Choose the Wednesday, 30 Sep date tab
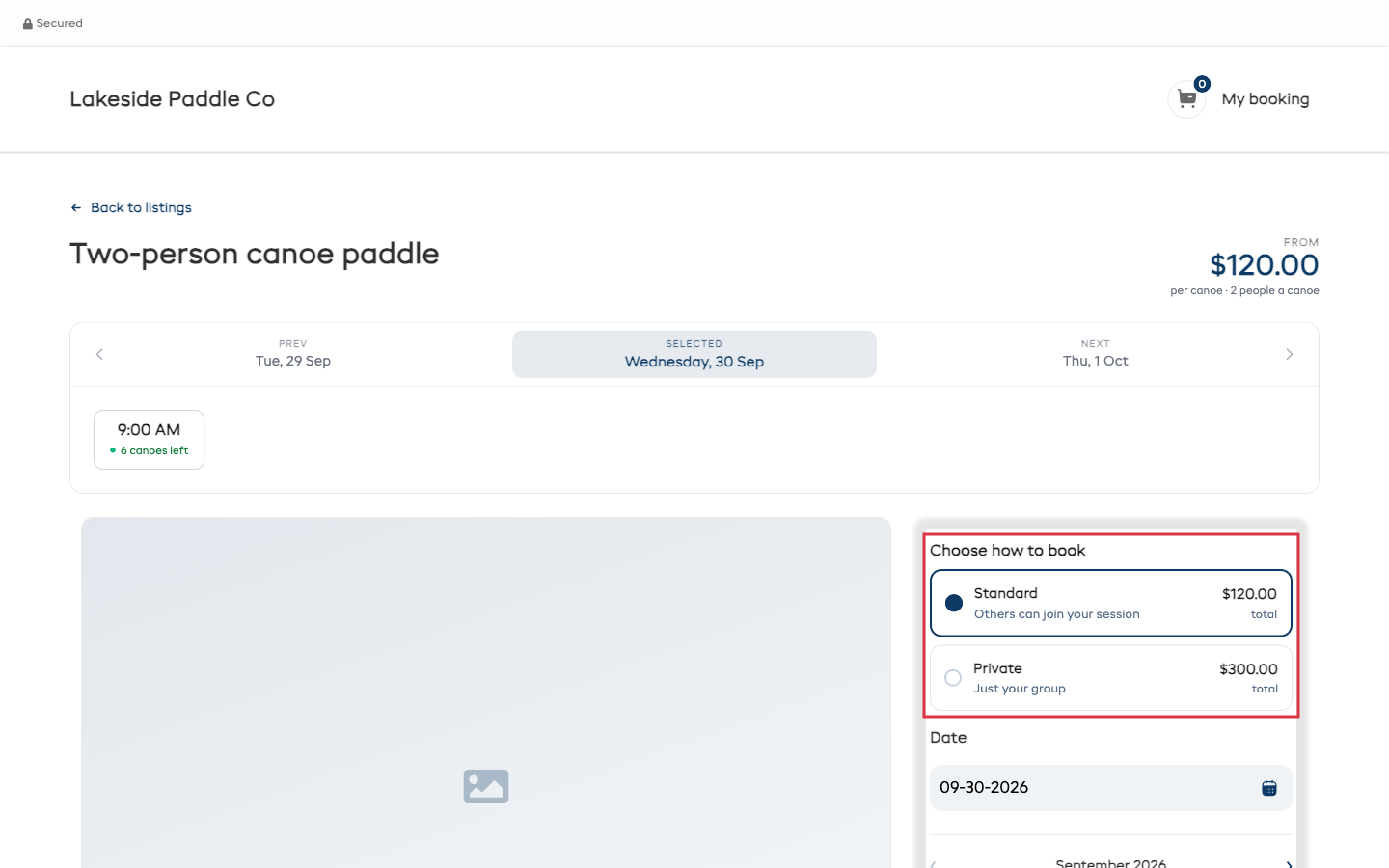Viewport: 1389px width, 868px height. pos(694,354)
